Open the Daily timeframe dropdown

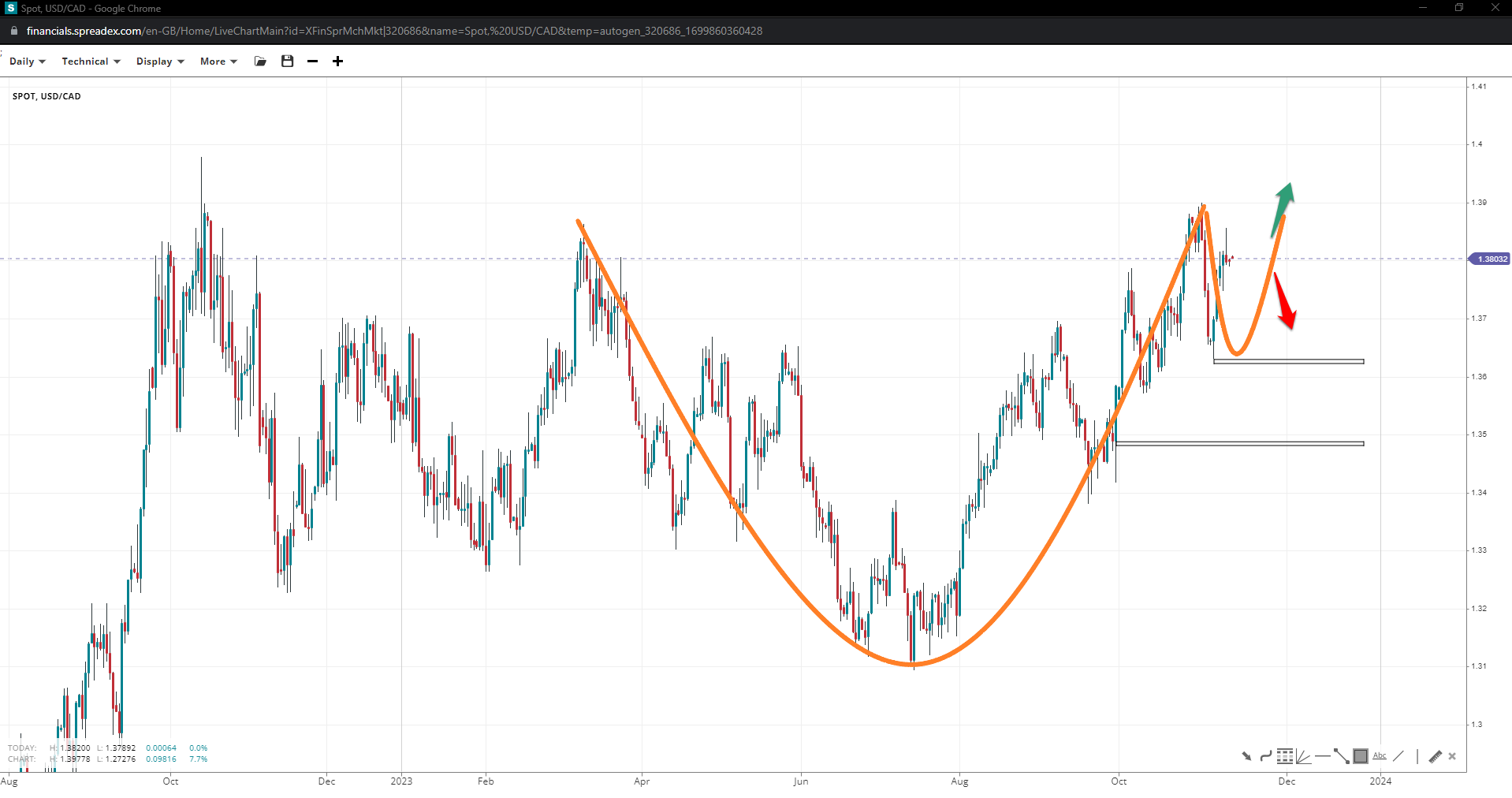point(27,62)
